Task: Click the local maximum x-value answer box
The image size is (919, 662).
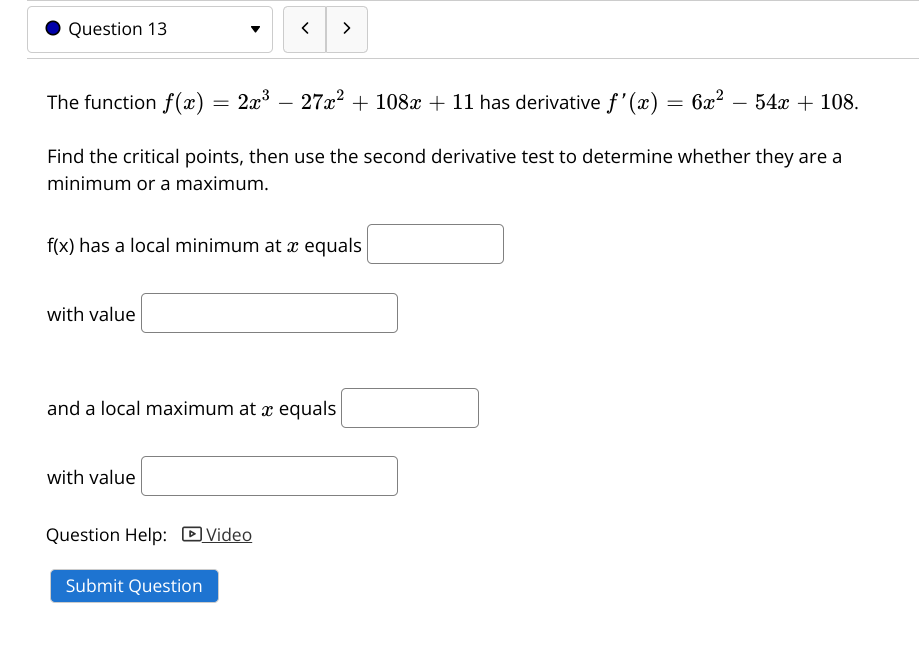Action: click(410, 407)
